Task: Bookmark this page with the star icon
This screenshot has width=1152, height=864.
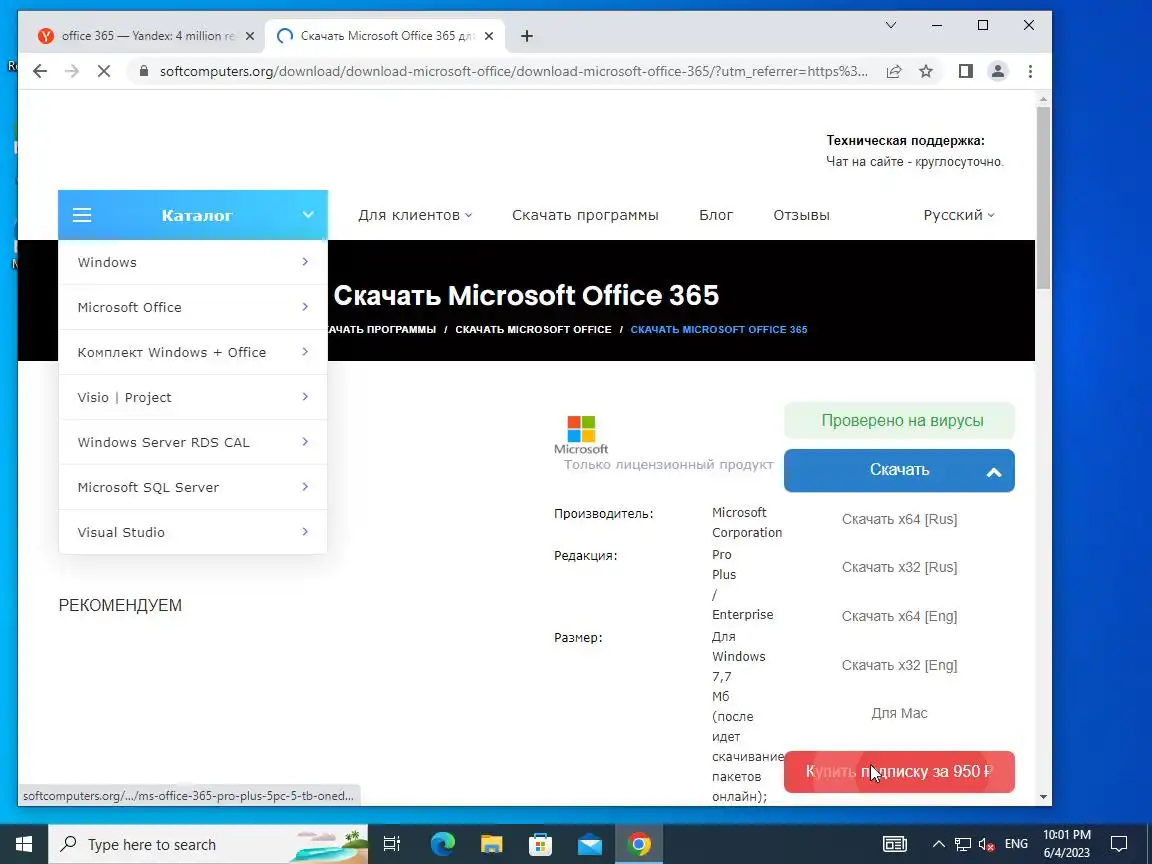Action: pos(926,71)
